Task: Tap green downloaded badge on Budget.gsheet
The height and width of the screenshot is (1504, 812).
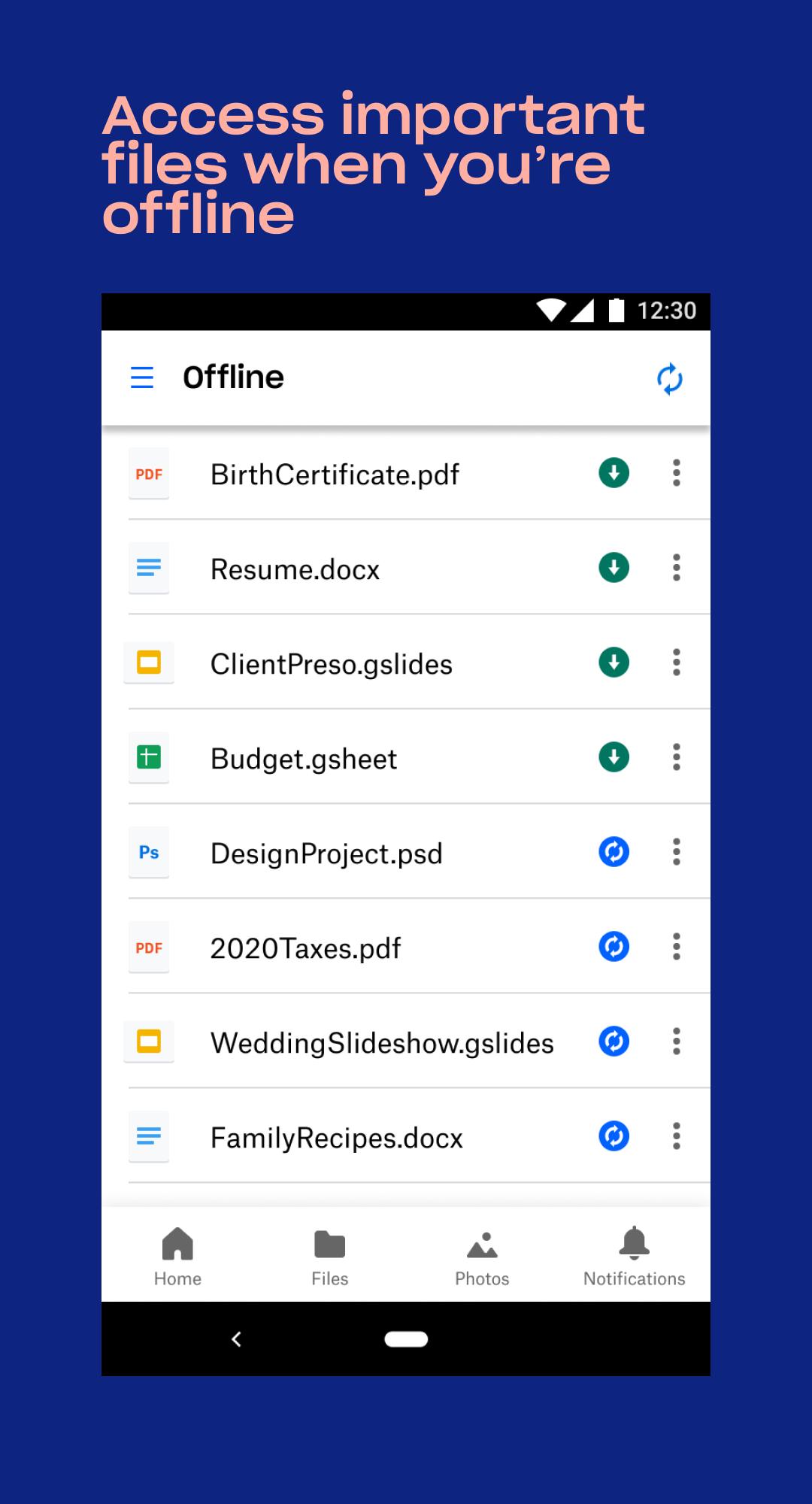Action: pos(614,757)
